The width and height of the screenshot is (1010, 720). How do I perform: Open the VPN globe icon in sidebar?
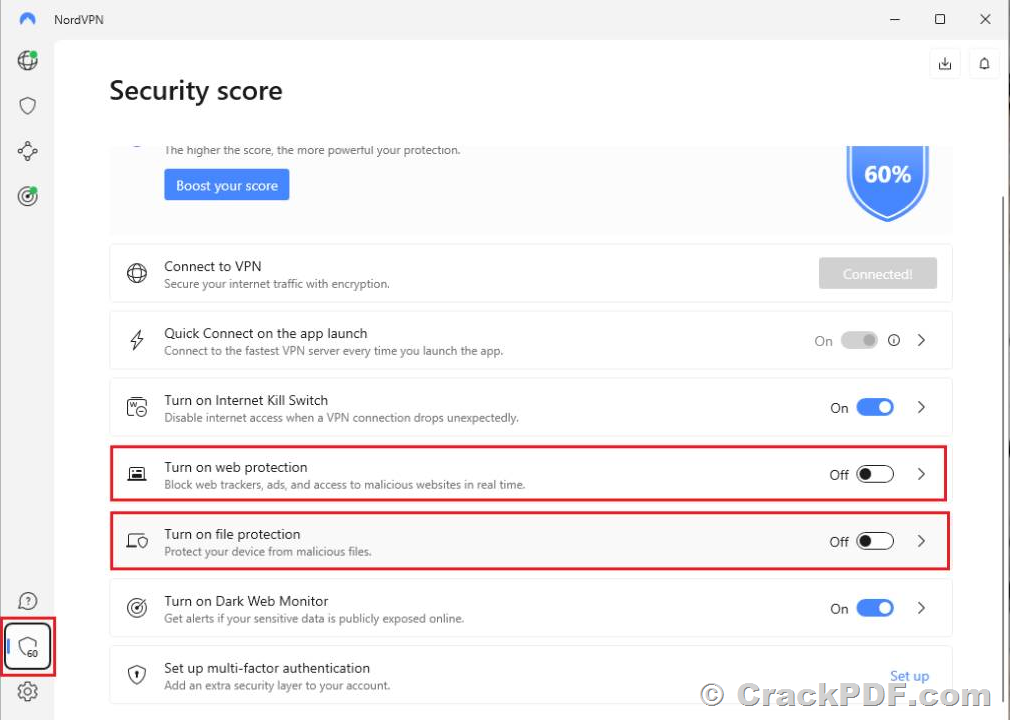[27, 60]
